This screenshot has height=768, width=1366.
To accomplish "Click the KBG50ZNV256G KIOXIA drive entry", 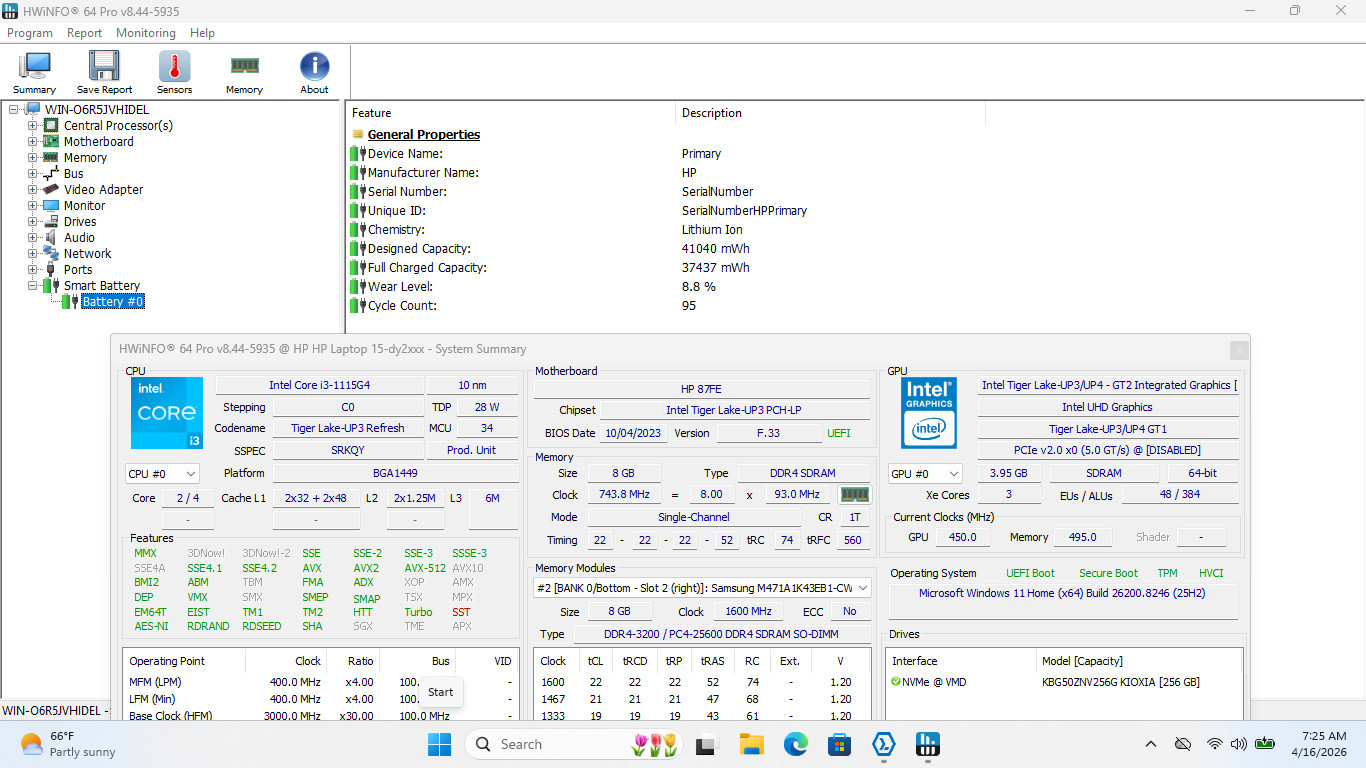I will pos(1120,682).
